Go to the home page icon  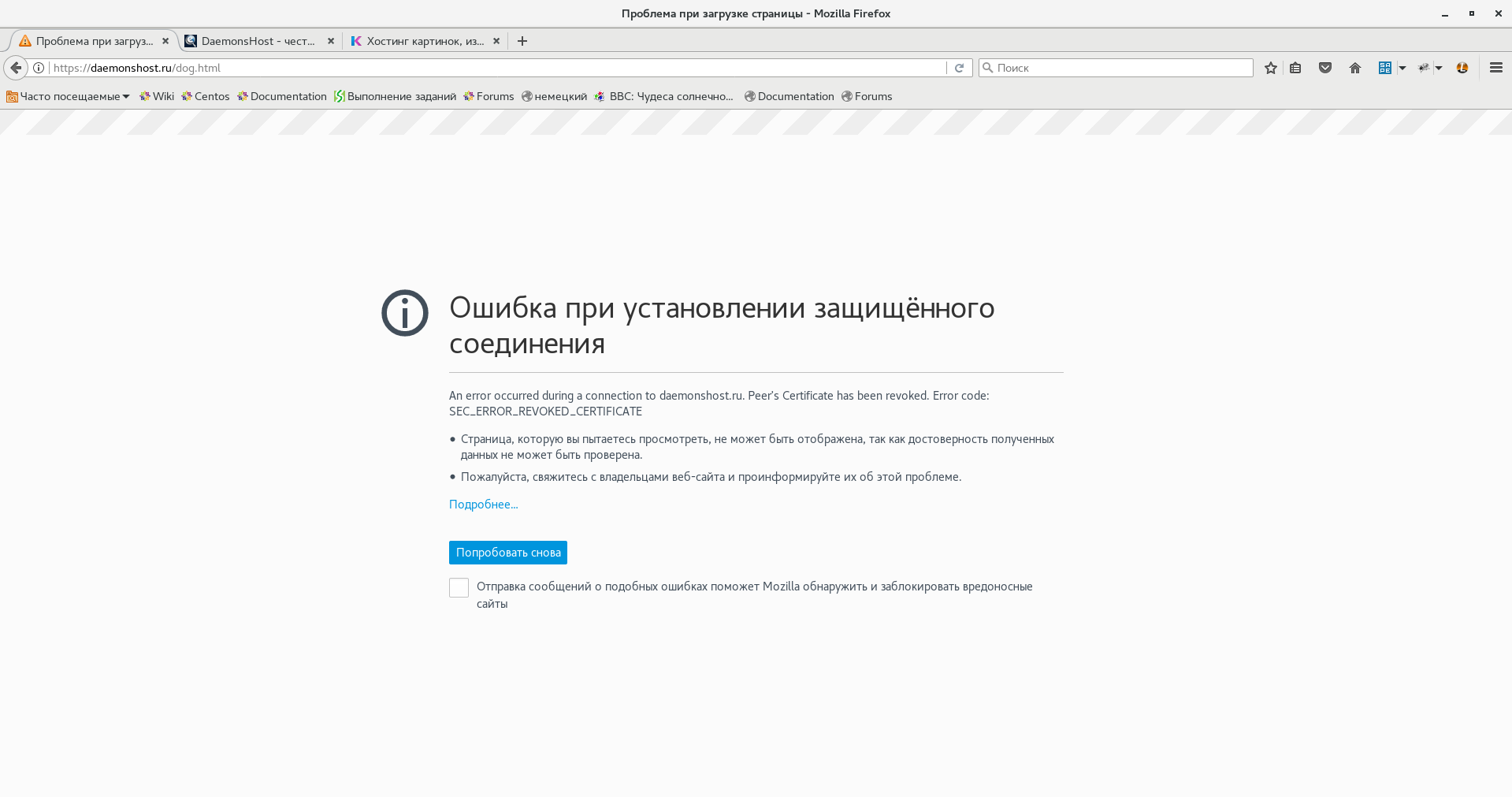click(x=1355, y=68)
